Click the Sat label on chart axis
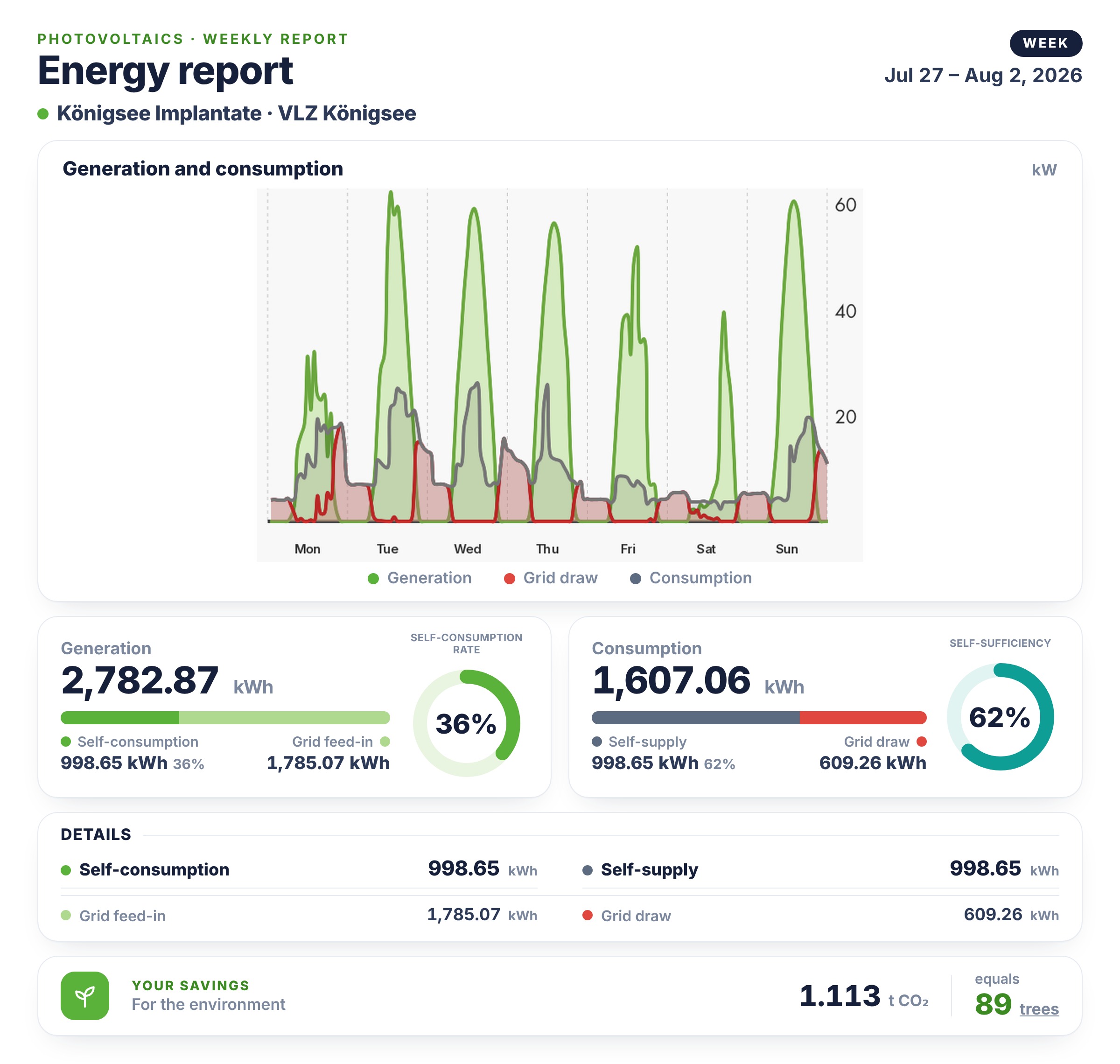 [706, 549]
